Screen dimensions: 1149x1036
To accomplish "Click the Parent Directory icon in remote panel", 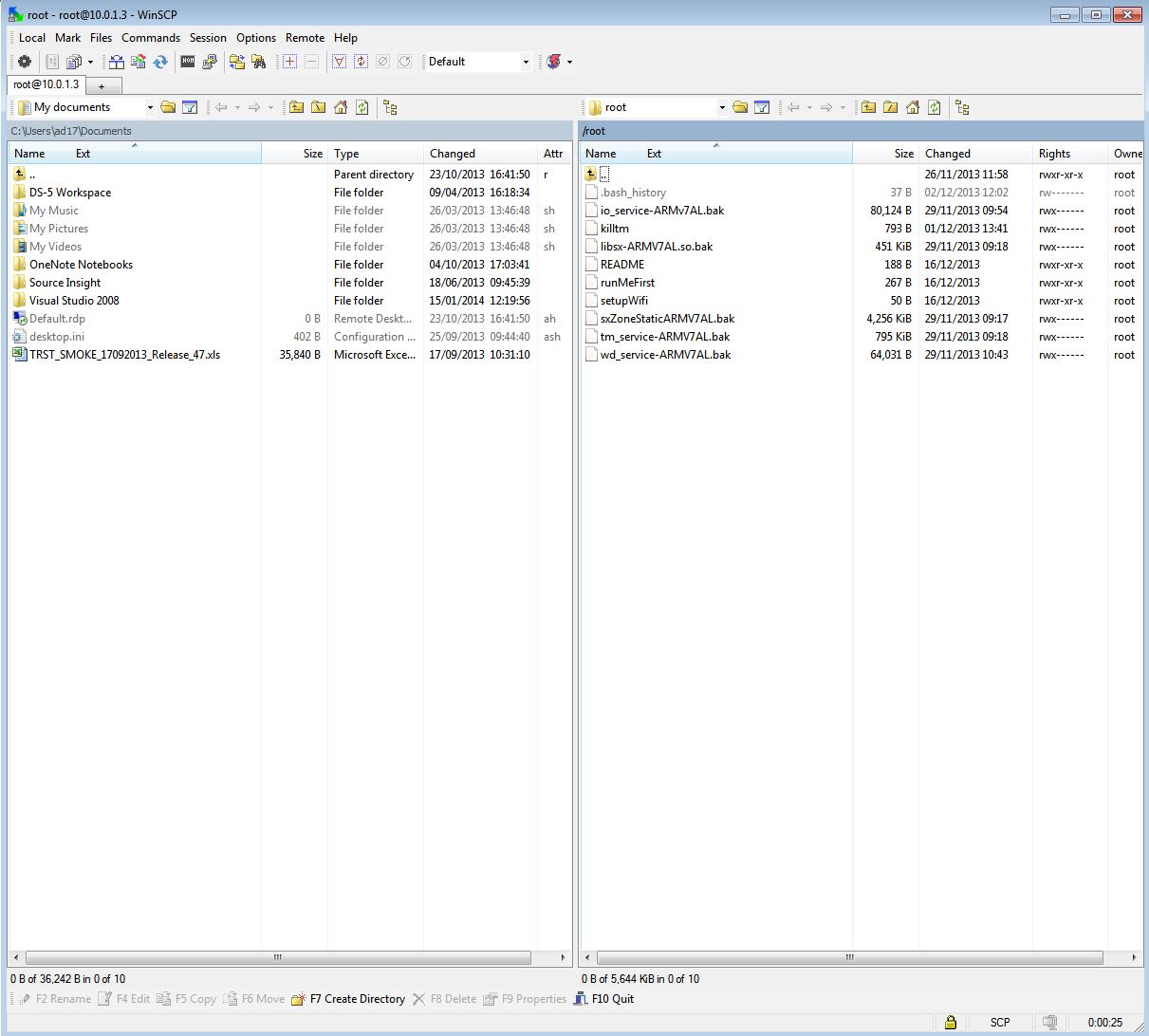I will [x=868, y=107].
